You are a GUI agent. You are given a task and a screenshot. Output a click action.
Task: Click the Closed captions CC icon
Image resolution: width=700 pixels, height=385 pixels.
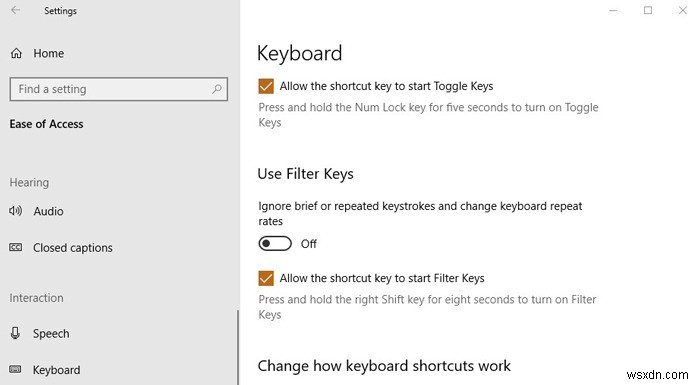(16, 247)
